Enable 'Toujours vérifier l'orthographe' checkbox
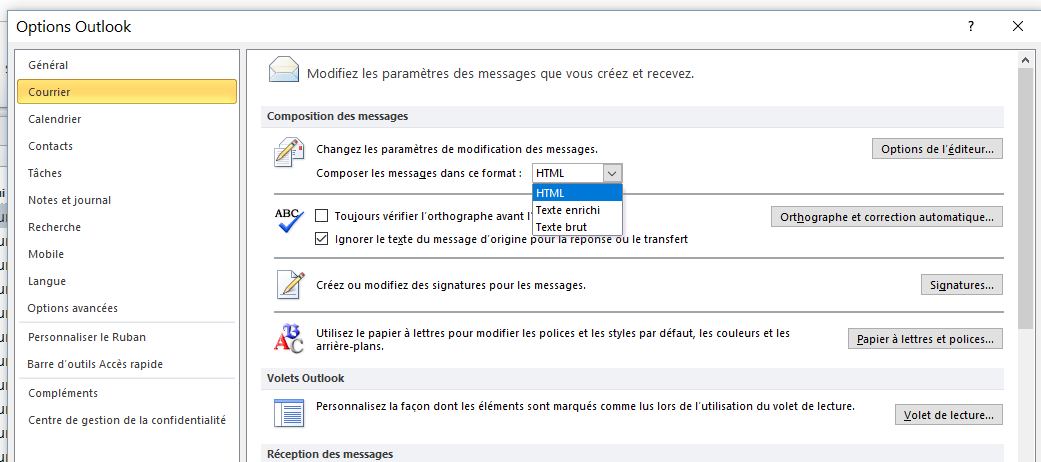 pyautogui.click(x=322, y=215)
